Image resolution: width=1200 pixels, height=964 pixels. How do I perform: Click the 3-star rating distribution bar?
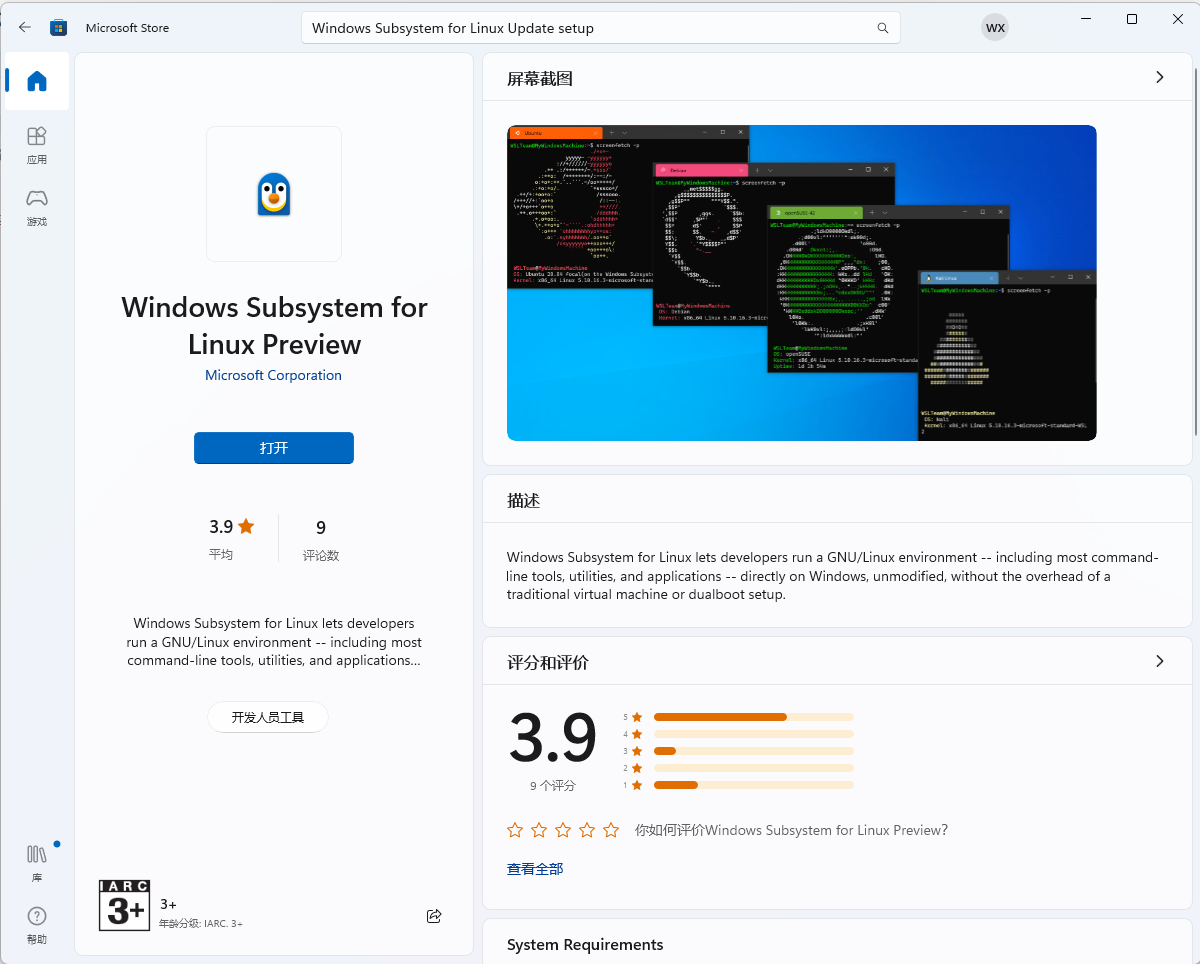(754, 751)
